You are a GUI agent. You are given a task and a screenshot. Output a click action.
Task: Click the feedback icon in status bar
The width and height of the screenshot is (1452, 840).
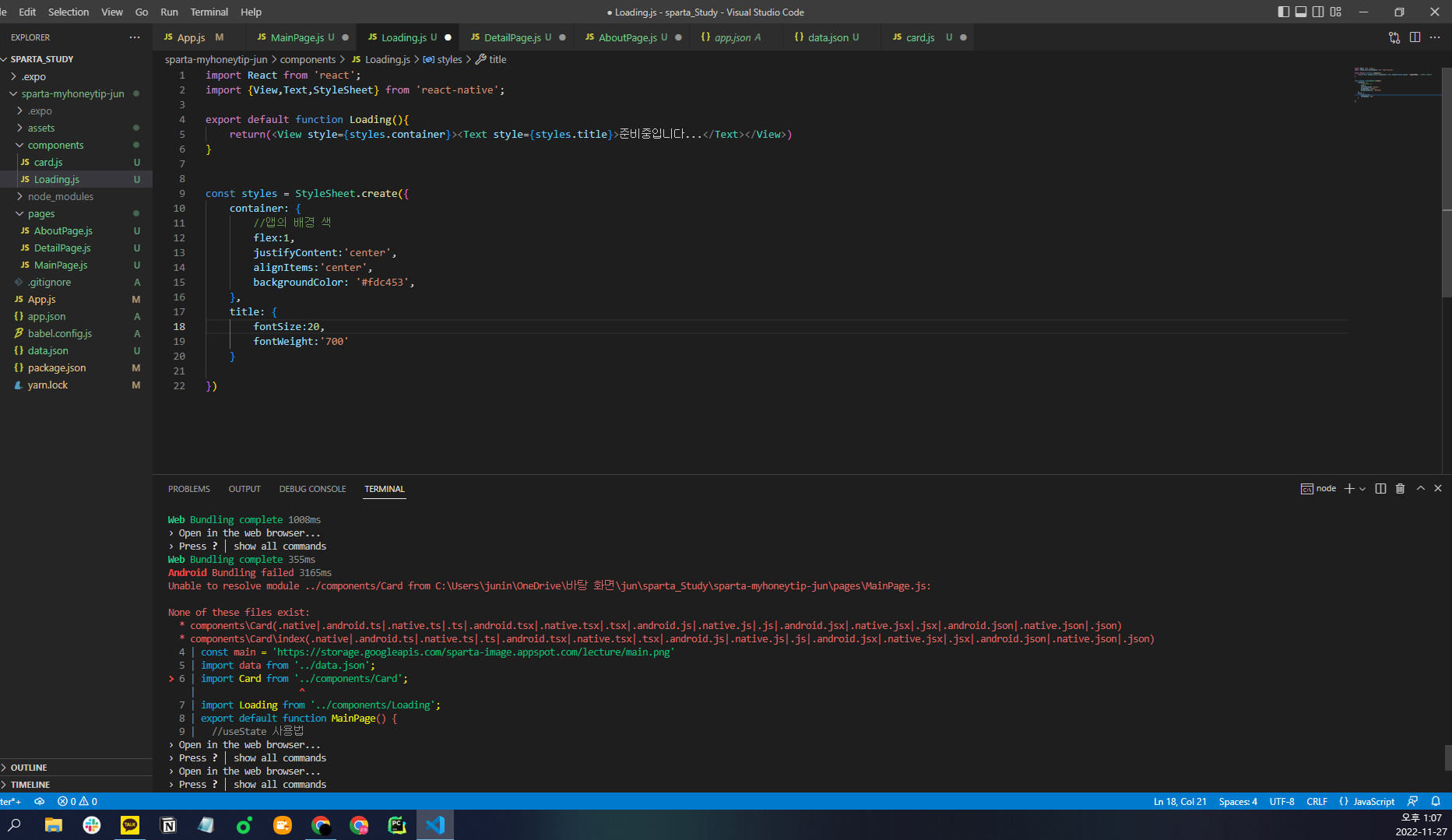(x=1412, y=801)
